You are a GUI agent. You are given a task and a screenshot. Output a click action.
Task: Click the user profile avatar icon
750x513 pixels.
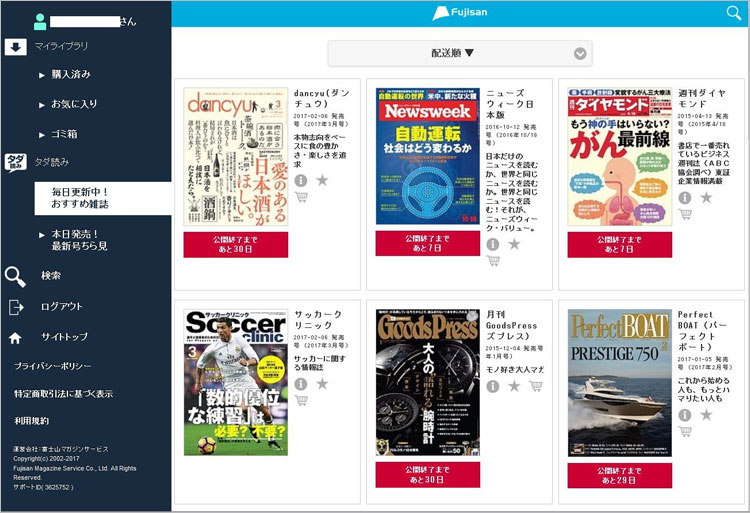coord(40,22)
